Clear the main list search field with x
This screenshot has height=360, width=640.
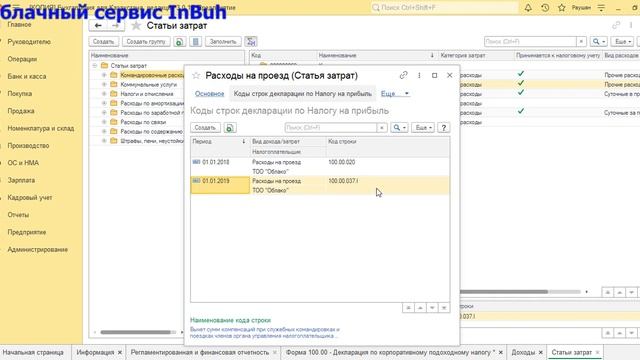[x=581, y=42]
